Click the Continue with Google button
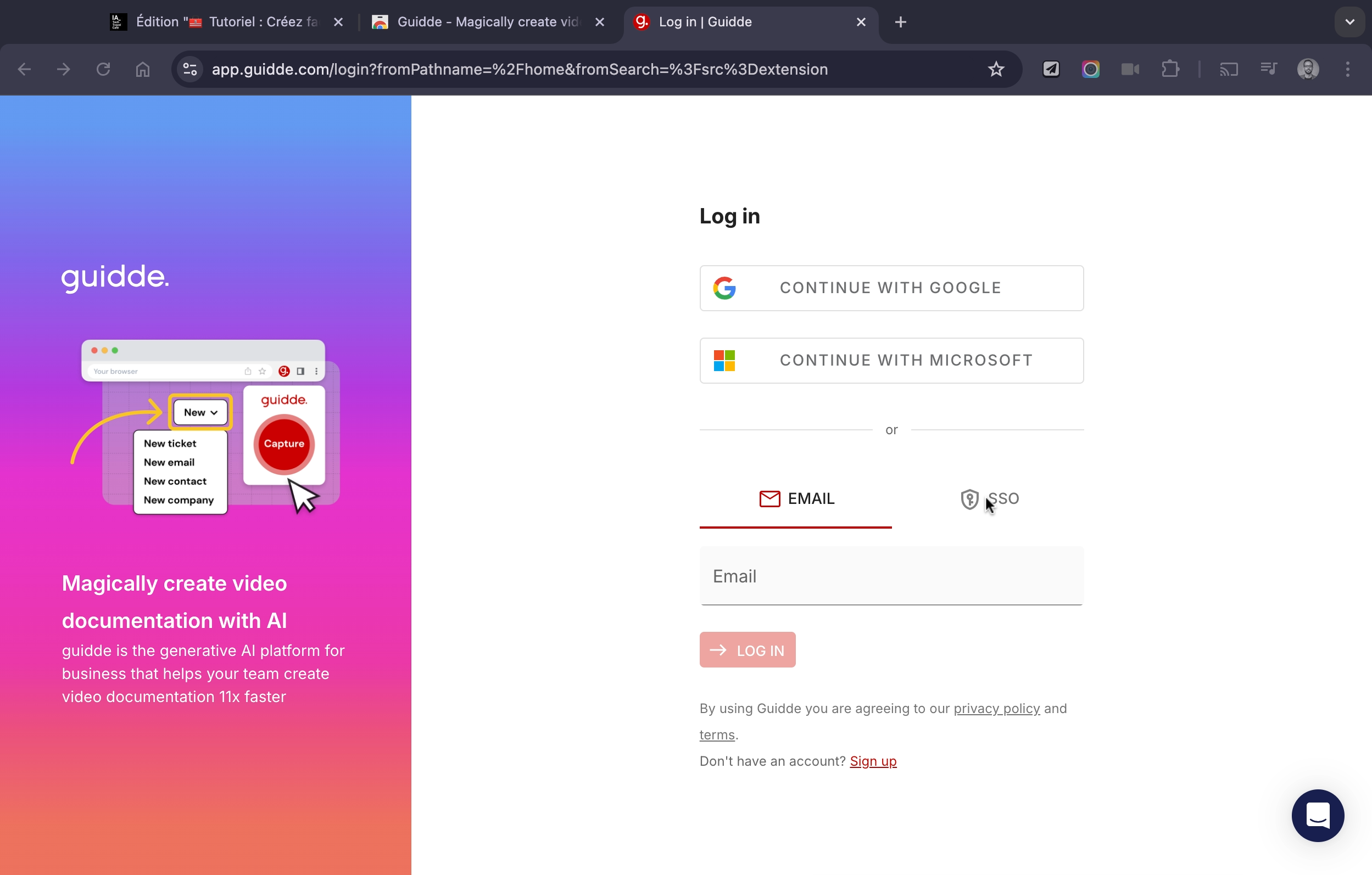Screen dimensions: 1372x875 pyautogui.click(x=891, y=288)
